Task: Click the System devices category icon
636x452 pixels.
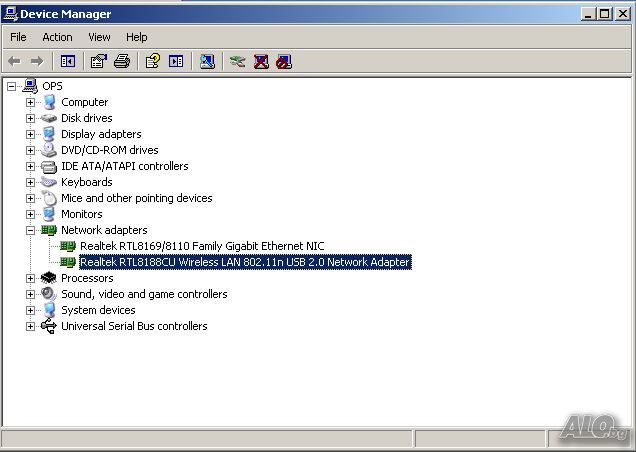Action: point(49,310)
